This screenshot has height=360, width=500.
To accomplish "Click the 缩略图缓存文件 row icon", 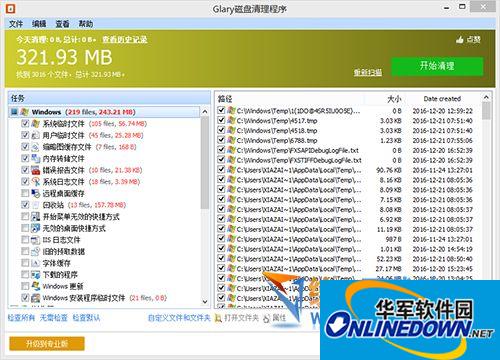I will [35, 147].
